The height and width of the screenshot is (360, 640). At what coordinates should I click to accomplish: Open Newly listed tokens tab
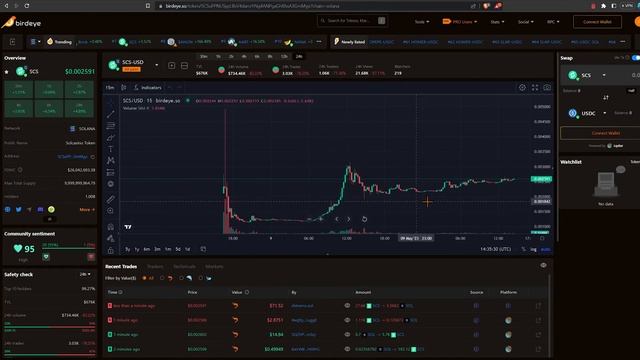350,42
